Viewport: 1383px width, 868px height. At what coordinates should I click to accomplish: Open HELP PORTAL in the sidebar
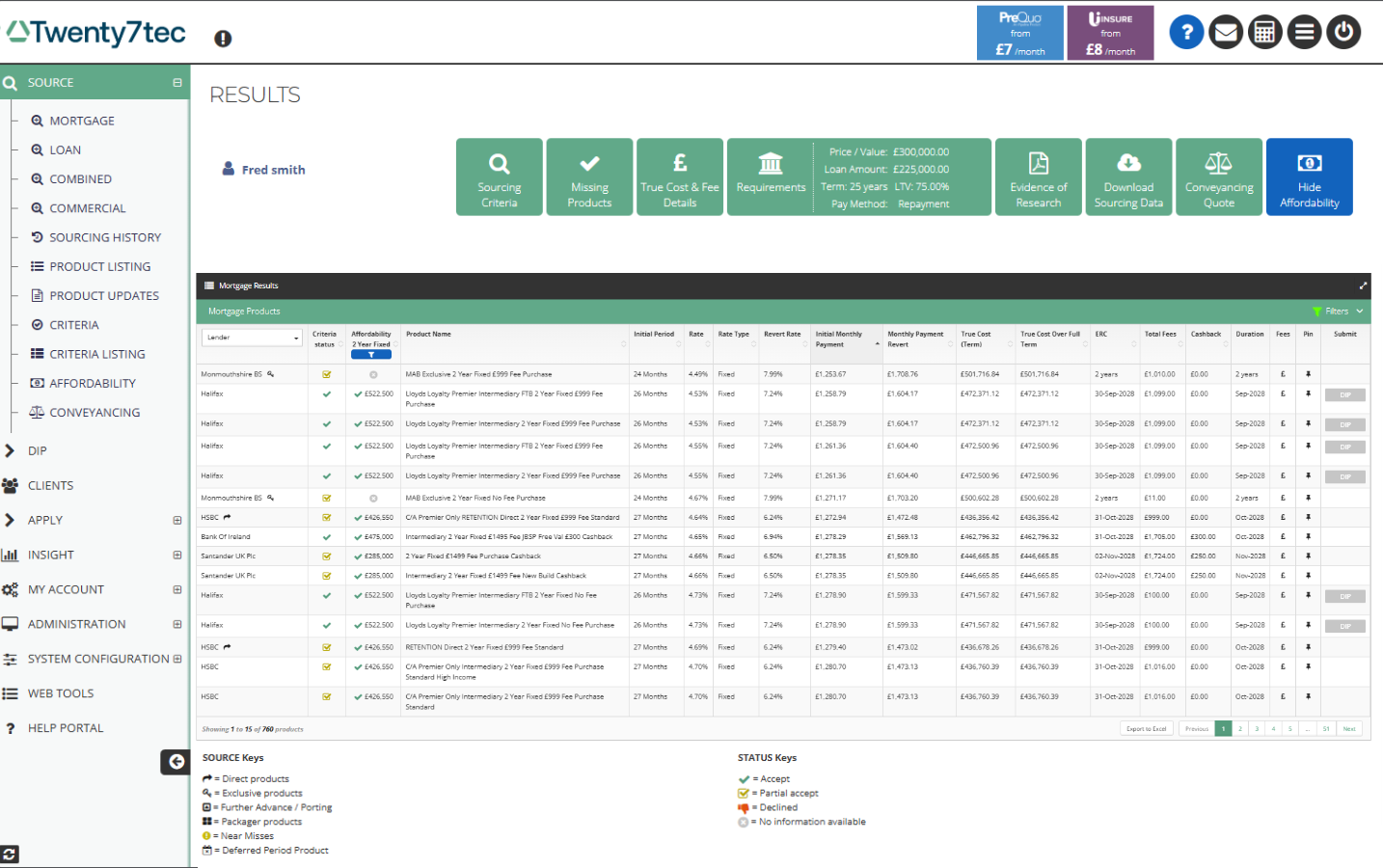[x=66, y=728]
